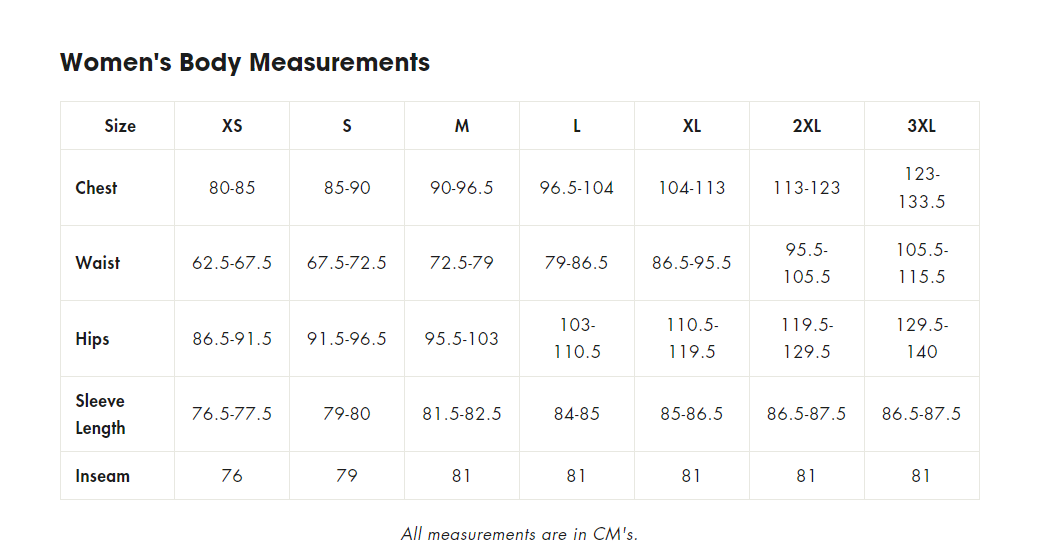Viewport: 1050px width, 560px height.
Task: Click the Women's Body Measurements heading
Action: point(245,62)
